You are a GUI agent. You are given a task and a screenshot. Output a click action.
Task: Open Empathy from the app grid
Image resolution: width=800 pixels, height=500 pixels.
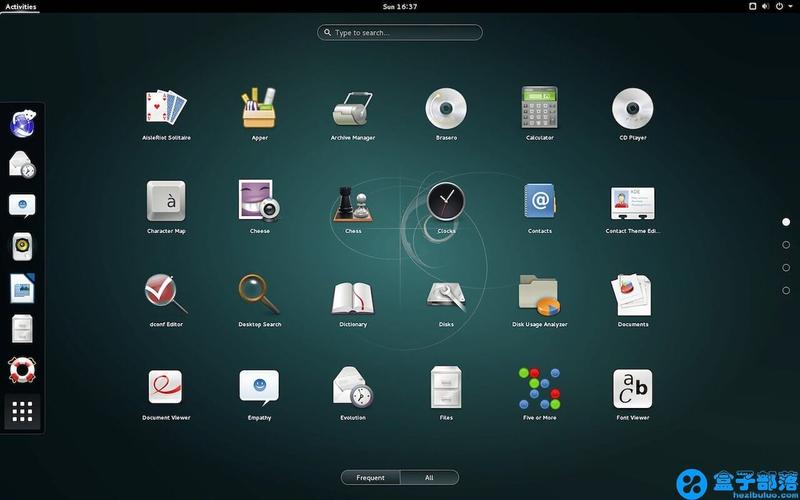(x=259, y=394)
